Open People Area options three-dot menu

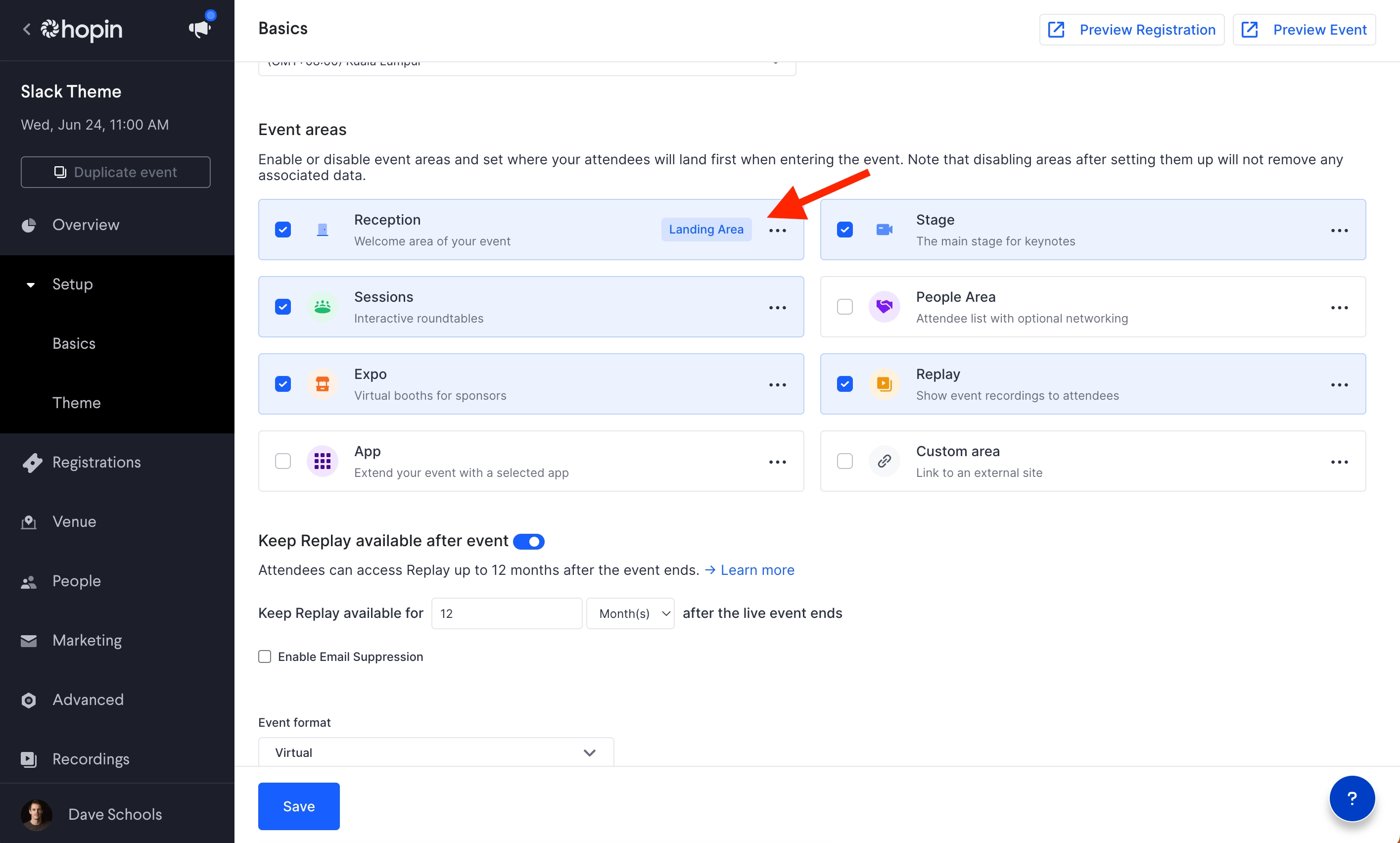point(1339,307)
